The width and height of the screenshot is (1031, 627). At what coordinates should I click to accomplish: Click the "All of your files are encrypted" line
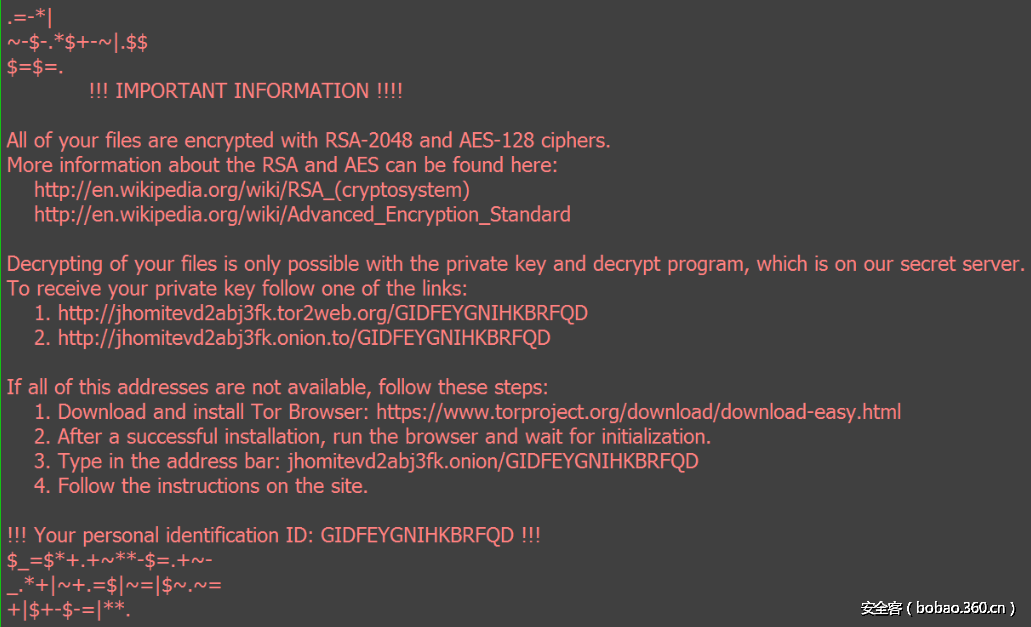tap(308, 141)
